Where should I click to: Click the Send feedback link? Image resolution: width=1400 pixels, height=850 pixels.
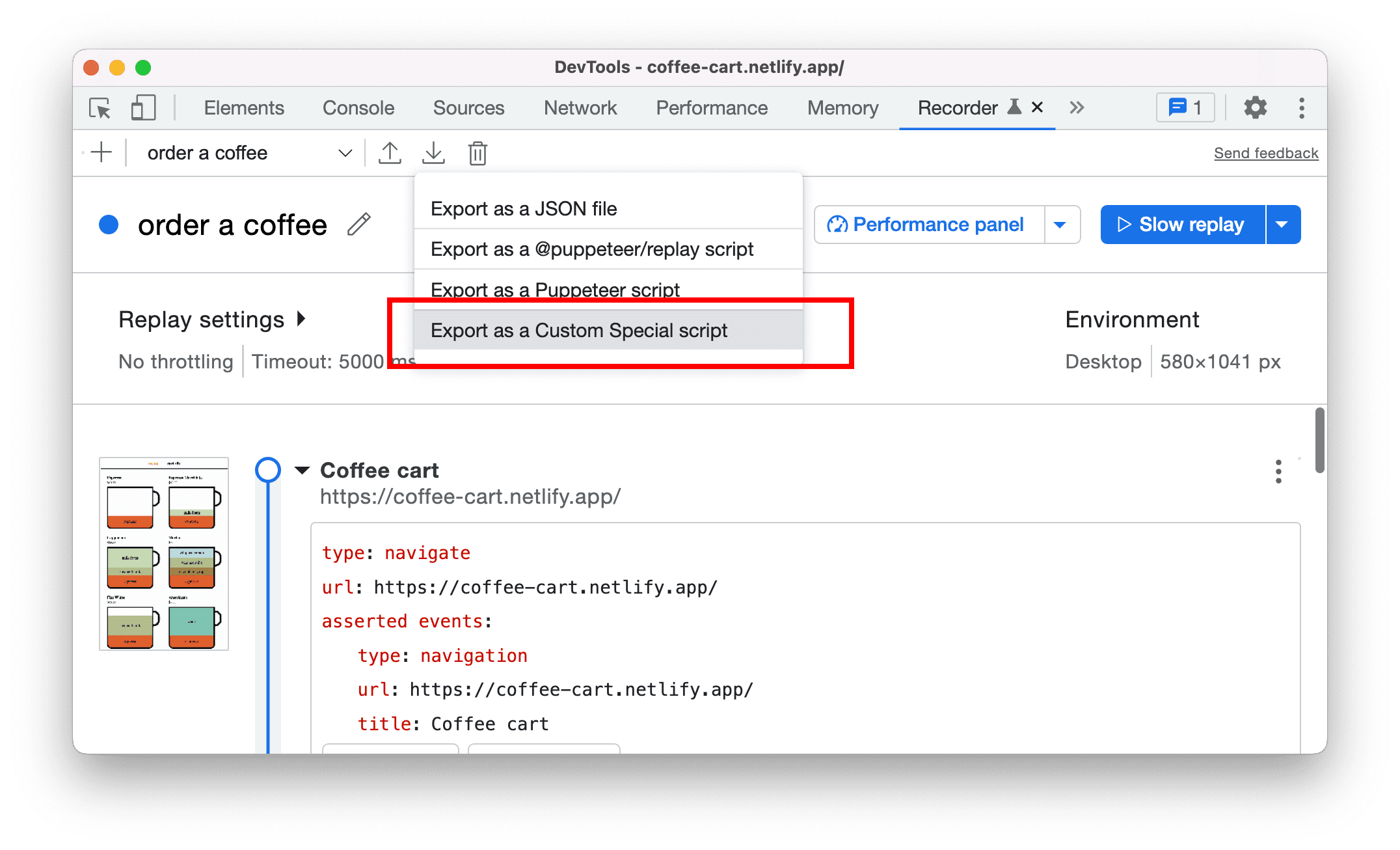1266,152
